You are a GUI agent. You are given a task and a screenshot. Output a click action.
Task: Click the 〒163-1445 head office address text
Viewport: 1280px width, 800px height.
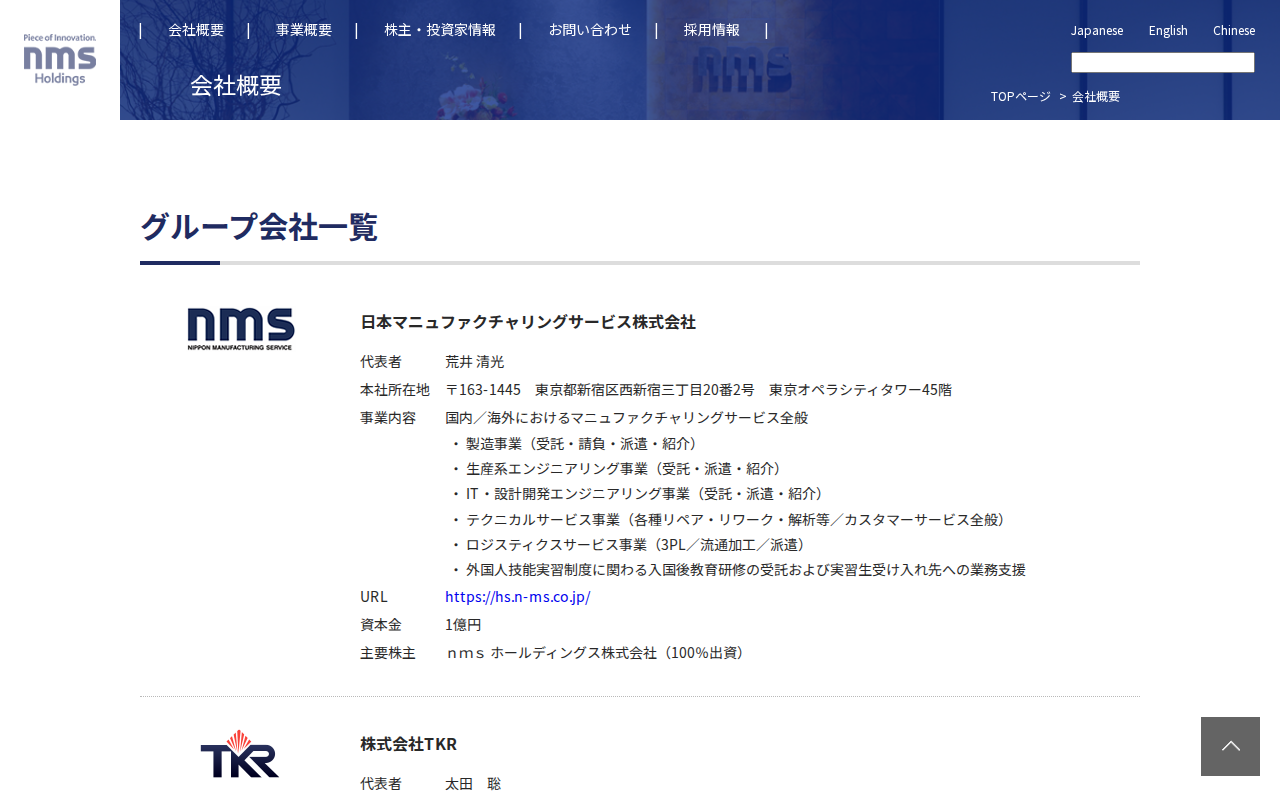(698, 390)
